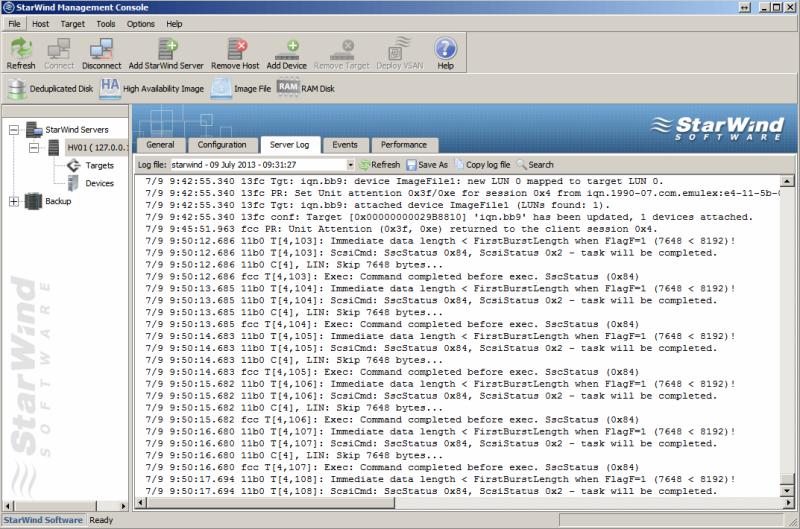Click the Remove Target icon
Viewport: 800px width, 529px height.
pos(341,53)
